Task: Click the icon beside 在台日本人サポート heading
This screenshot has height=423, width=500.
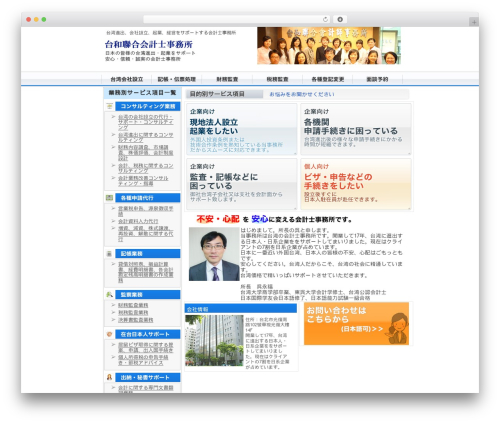Action: [x=109, y=334]
